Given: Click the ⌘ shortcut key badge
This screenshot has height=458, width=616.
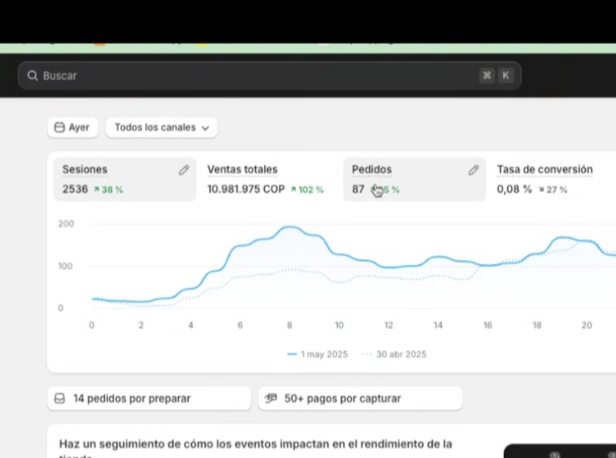Looking at the screenshot, I should (x=487, y=76).
